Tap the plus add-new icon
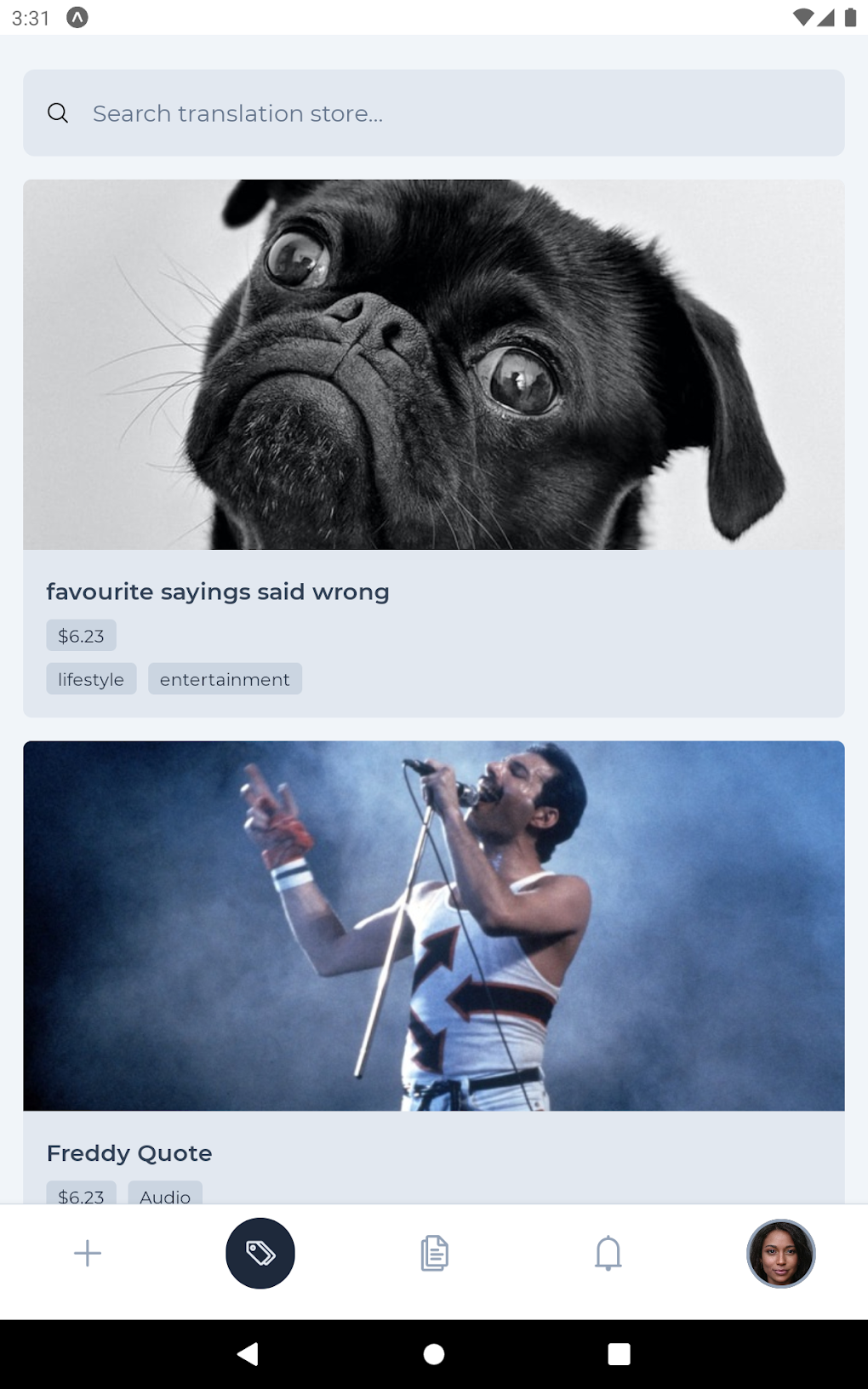 pos(87,1253)
